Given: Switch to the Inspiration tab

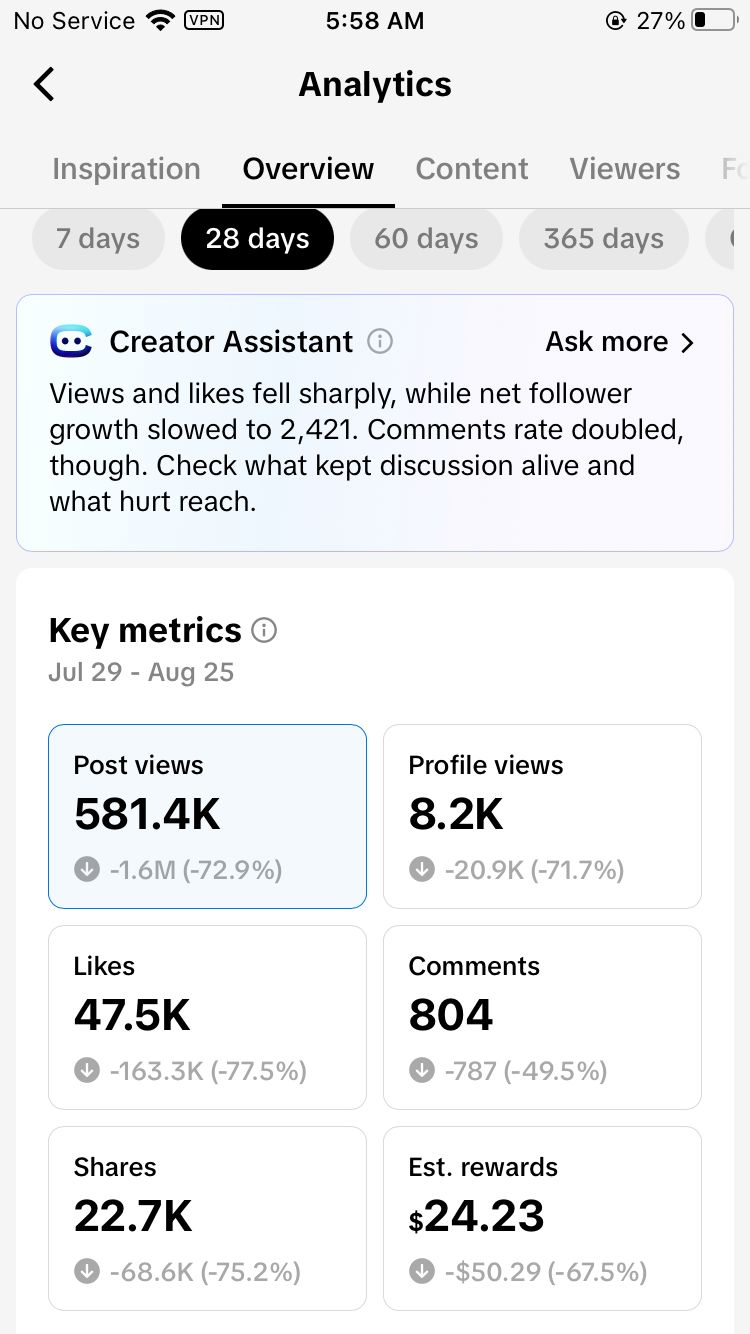Looking at the screenshot, I should (x=126, y=169).
